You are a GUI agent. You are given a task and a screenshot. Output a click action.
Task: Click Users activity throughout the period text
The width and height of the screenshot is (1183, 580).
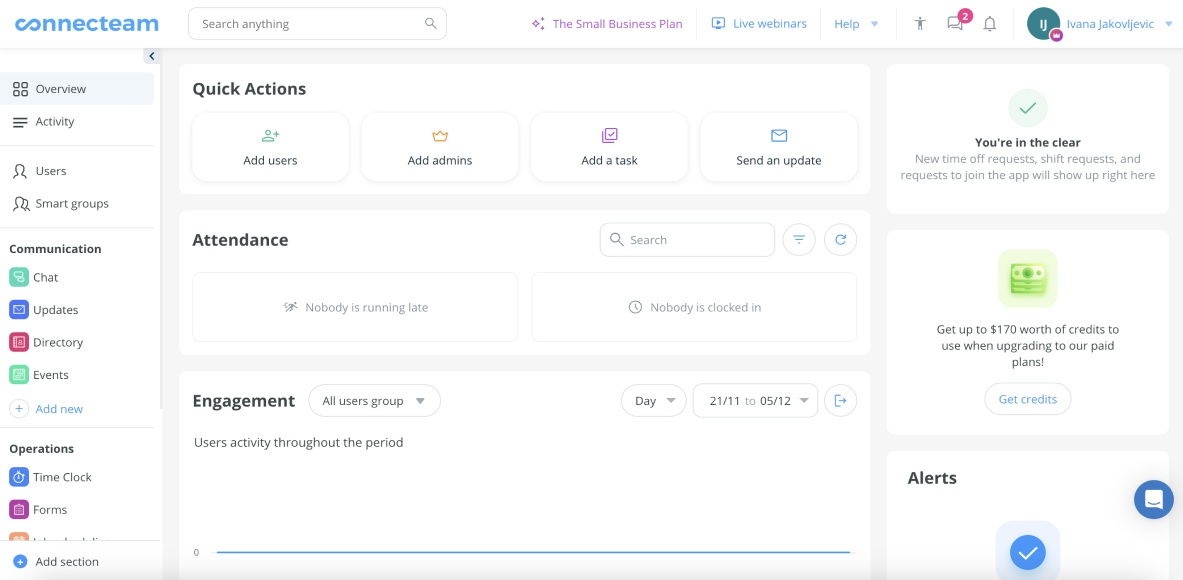[299, 442]
